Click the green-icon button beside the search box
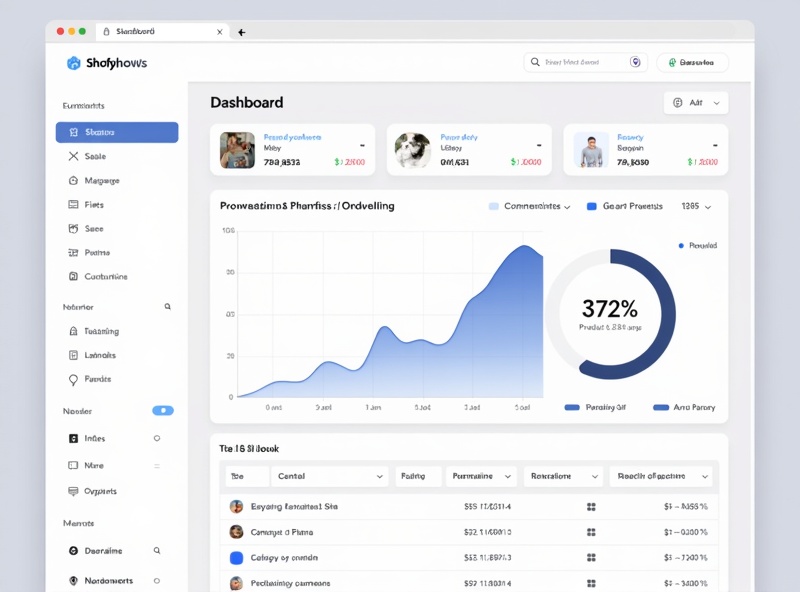The height and width of the screenshot is (592, 800). point(692,62)
